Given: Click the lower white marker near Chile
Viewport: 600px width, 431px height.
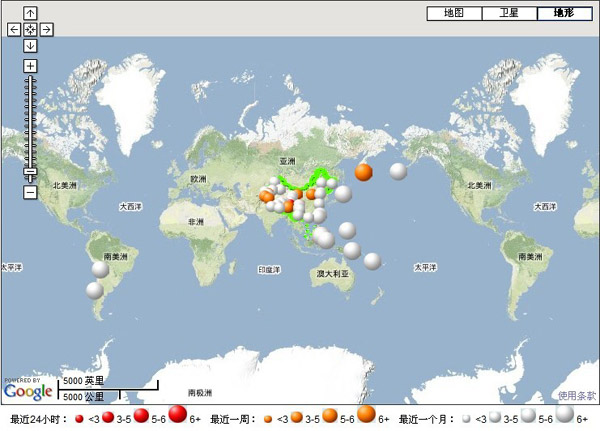Looking at the screenshot, I should pyautogui.click(x=95, y=291).
